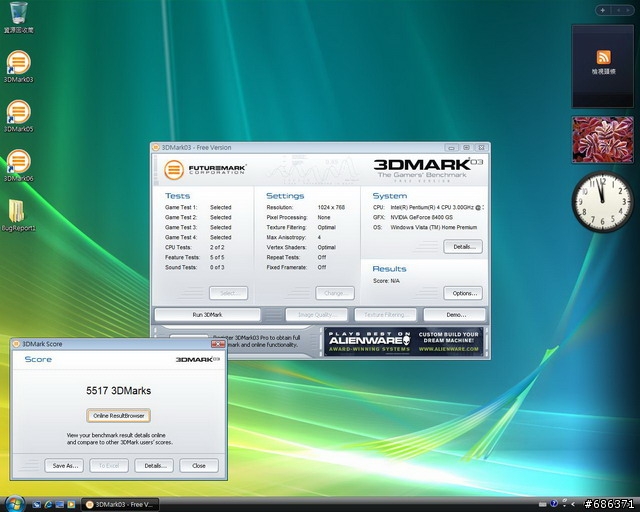The image size is (640, 512).
Task: Click the '5517 3DMarks' score text
Action: (x=118, y=391)
